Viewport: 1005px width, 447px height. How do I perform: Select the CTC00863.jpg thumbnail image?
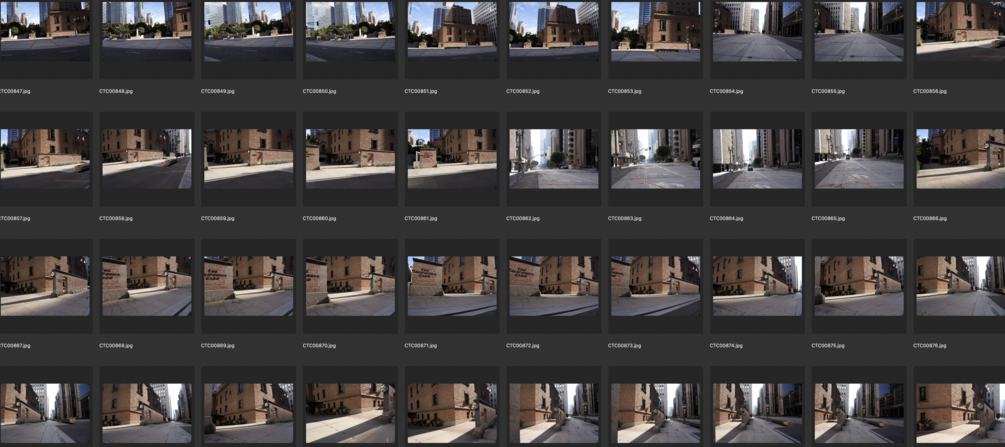point(655,158)
